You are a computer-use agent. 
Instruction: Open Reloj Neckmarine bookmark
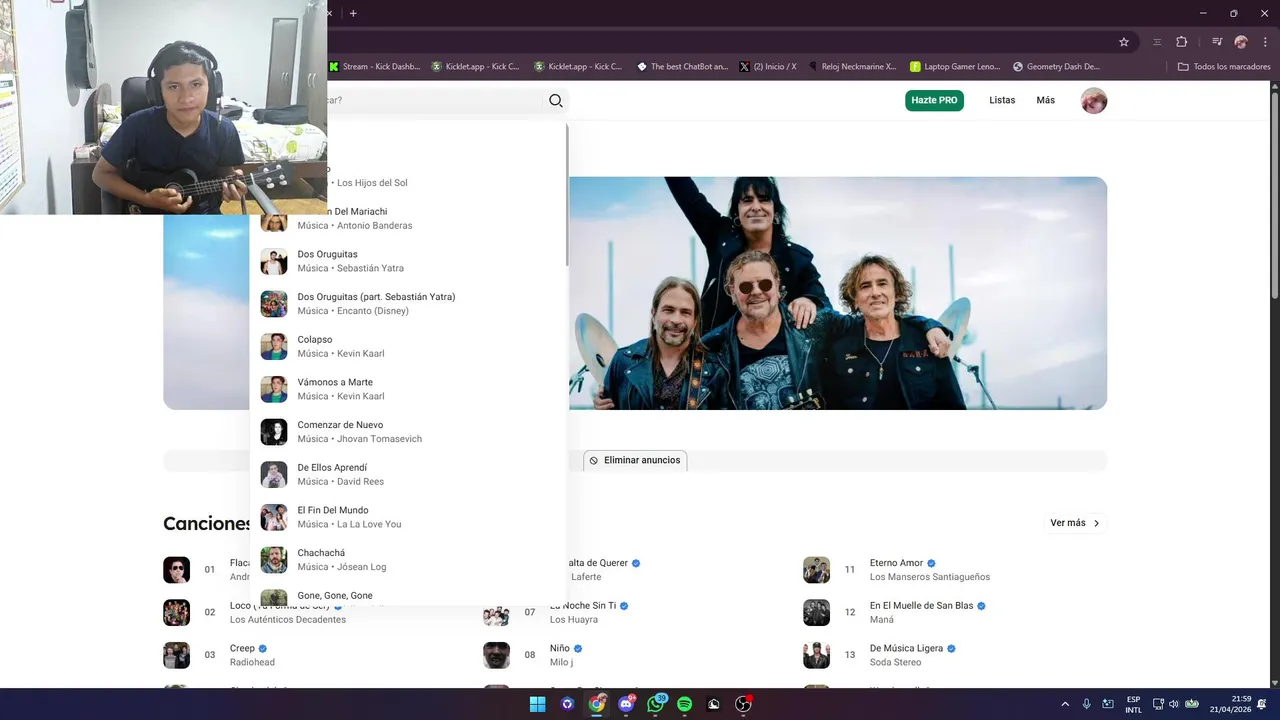(852, 67)
